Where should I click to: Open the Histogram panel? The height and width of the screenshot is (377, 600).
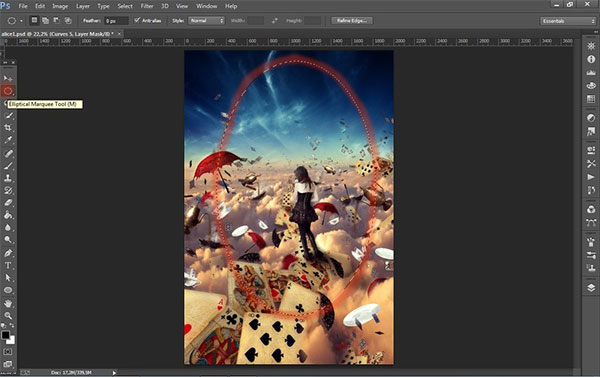click(x=591, y=72)
